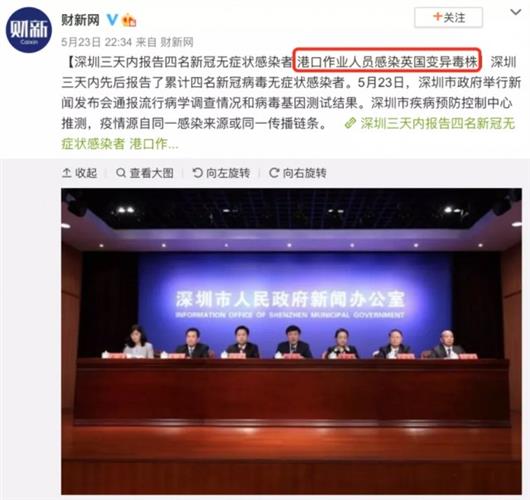Open the 财新网 username link
The height and width of the screenshot is (500, 530).
coord(80,20)
